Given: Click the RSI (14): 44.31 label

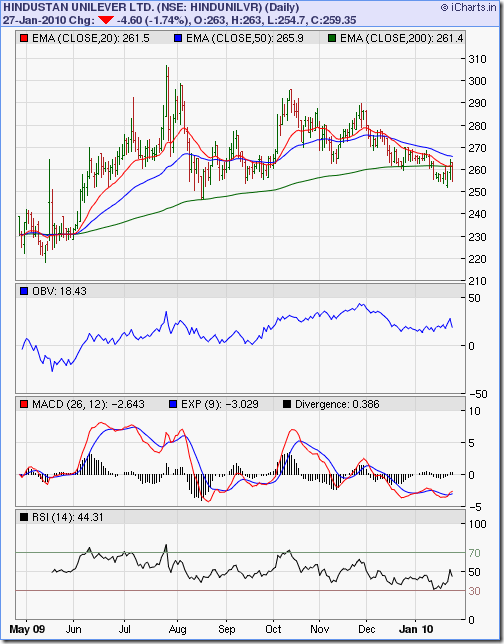Looking at the screenshot, I should (x=68, y=517).
